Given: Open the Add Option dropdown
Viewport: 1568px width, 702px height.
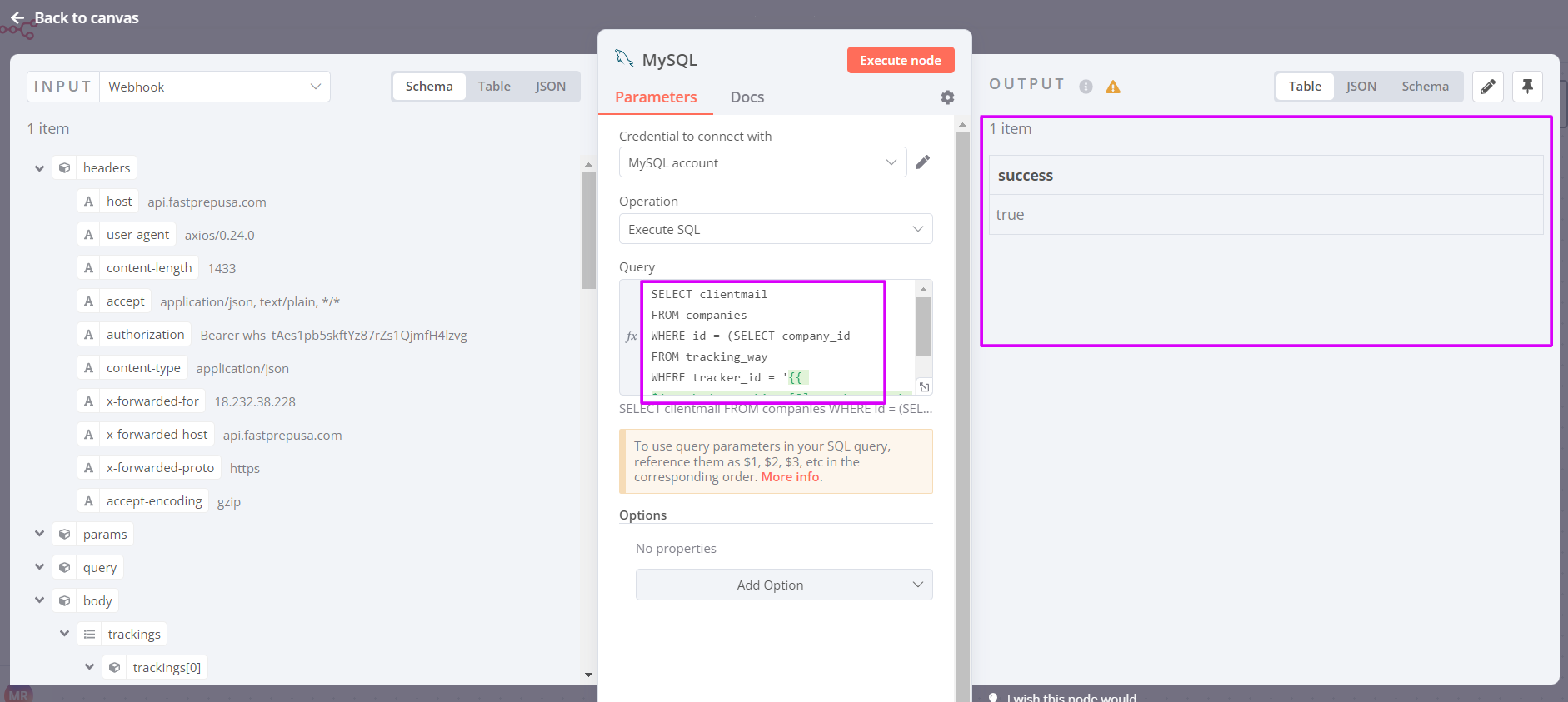Looking at the screenshot, I should tap(784, 585).
